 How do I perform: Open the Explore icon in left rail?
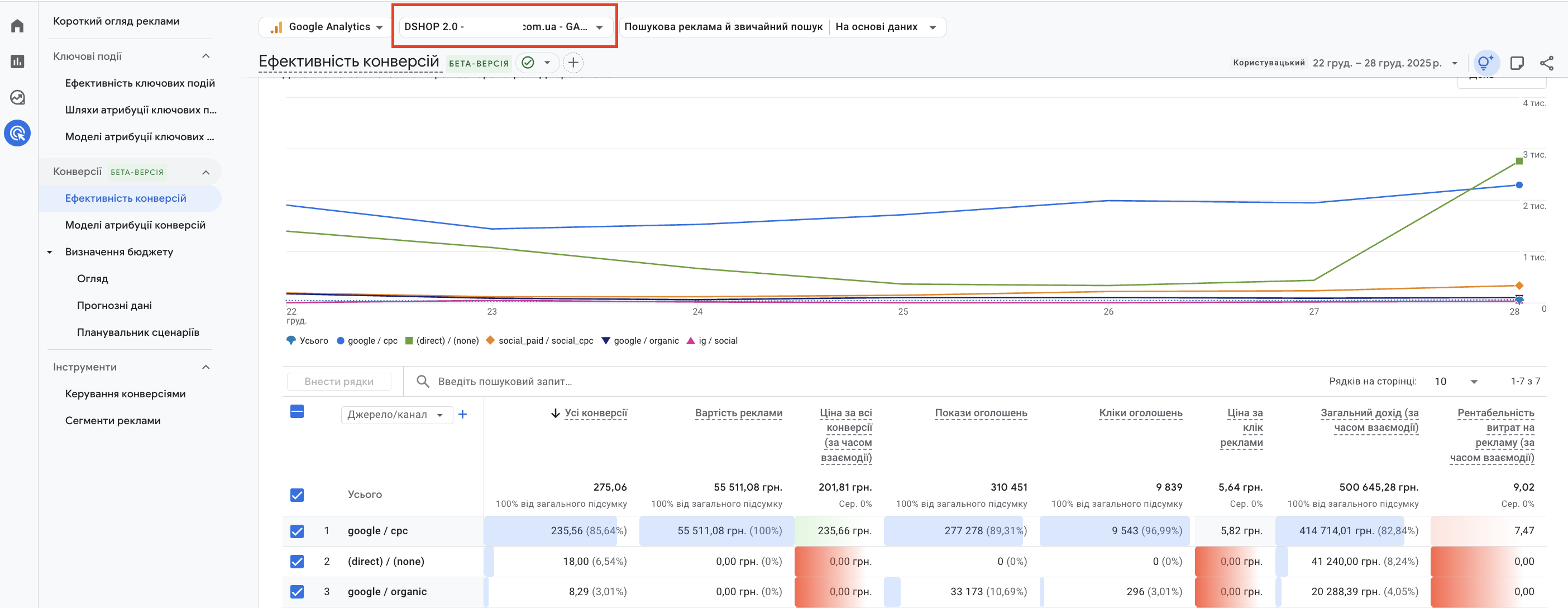click(17, 97)
